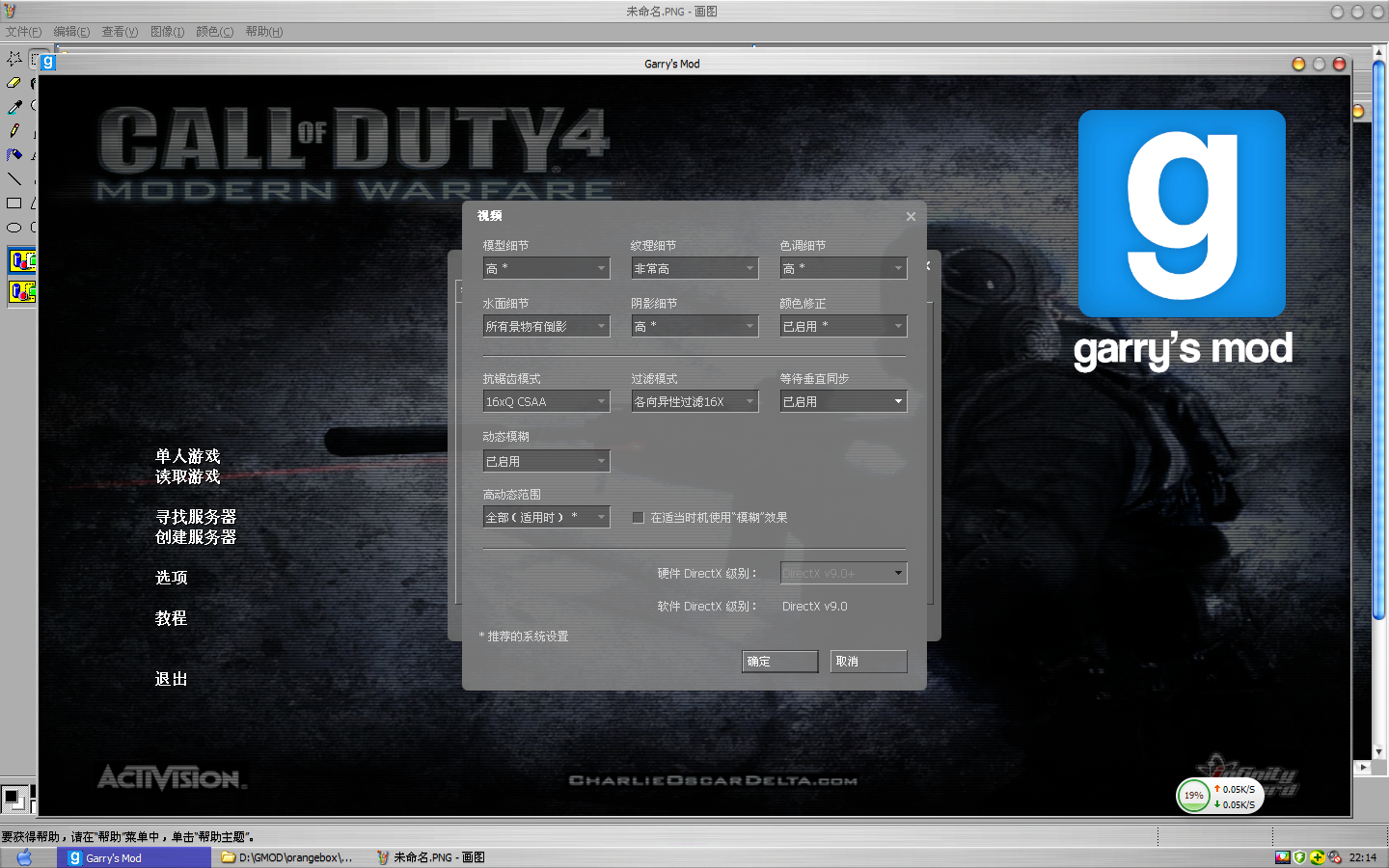Open the 色调细节 shader detail dropdown
This screenshot has width=1389, height=868.
click(x=844, y=268)
